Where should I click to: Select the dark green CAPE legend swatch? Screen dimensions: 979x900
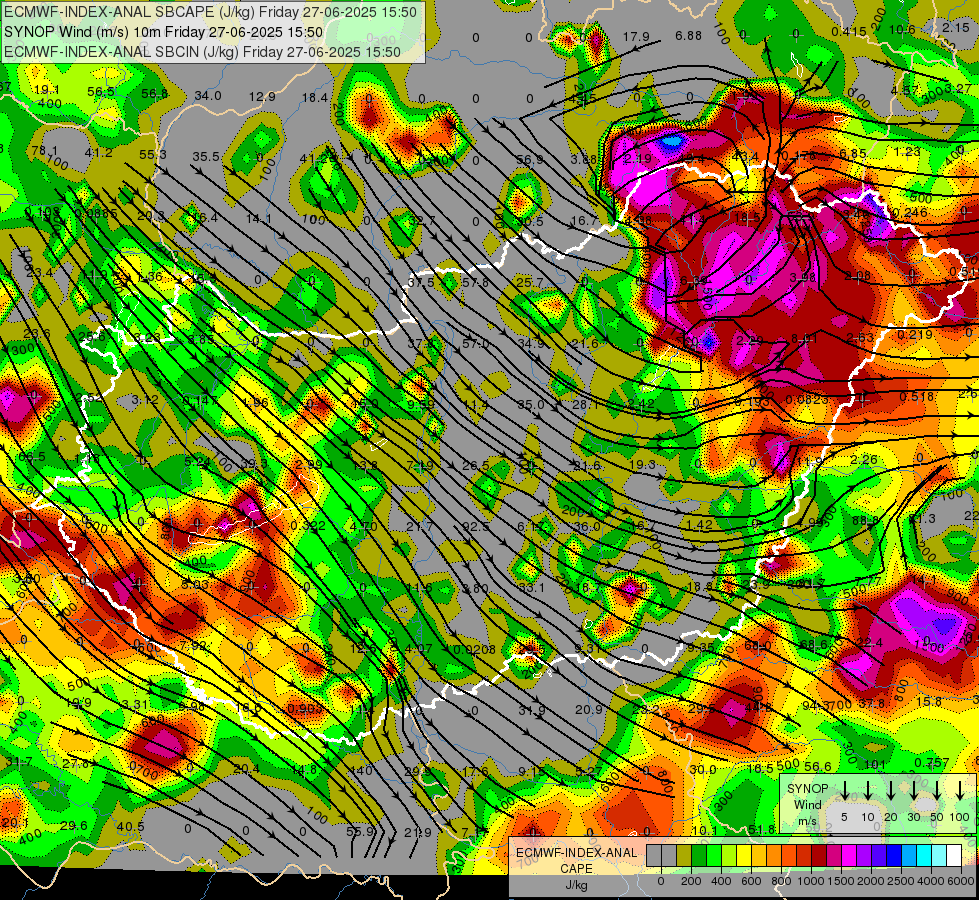[x=699, y=856]
